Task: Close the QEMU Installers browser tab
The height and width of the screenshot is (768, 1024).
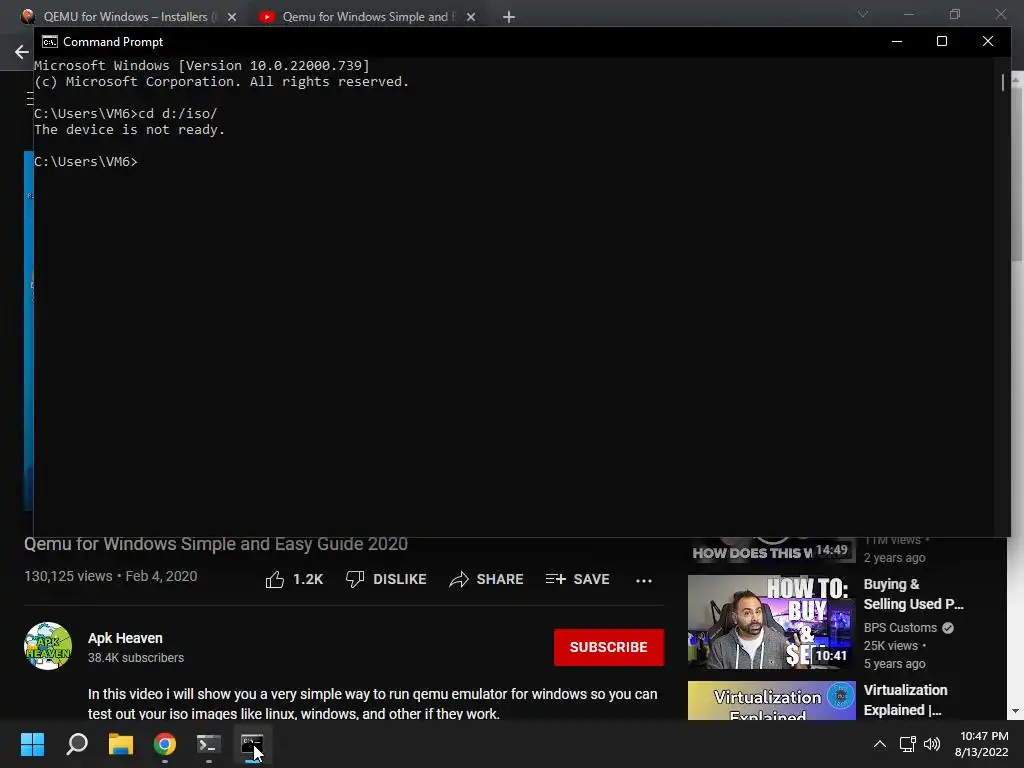Action: [232, 17]
